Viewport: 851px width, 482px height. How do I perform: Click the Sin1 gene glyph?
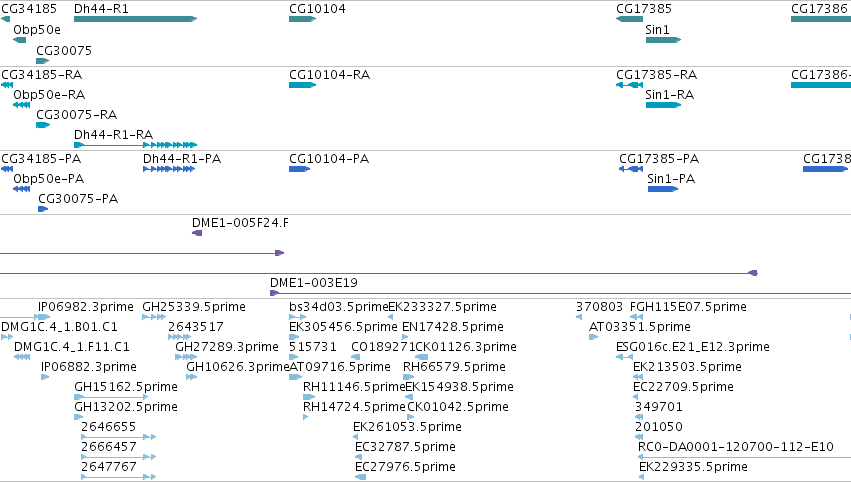(x=663, y=40)
